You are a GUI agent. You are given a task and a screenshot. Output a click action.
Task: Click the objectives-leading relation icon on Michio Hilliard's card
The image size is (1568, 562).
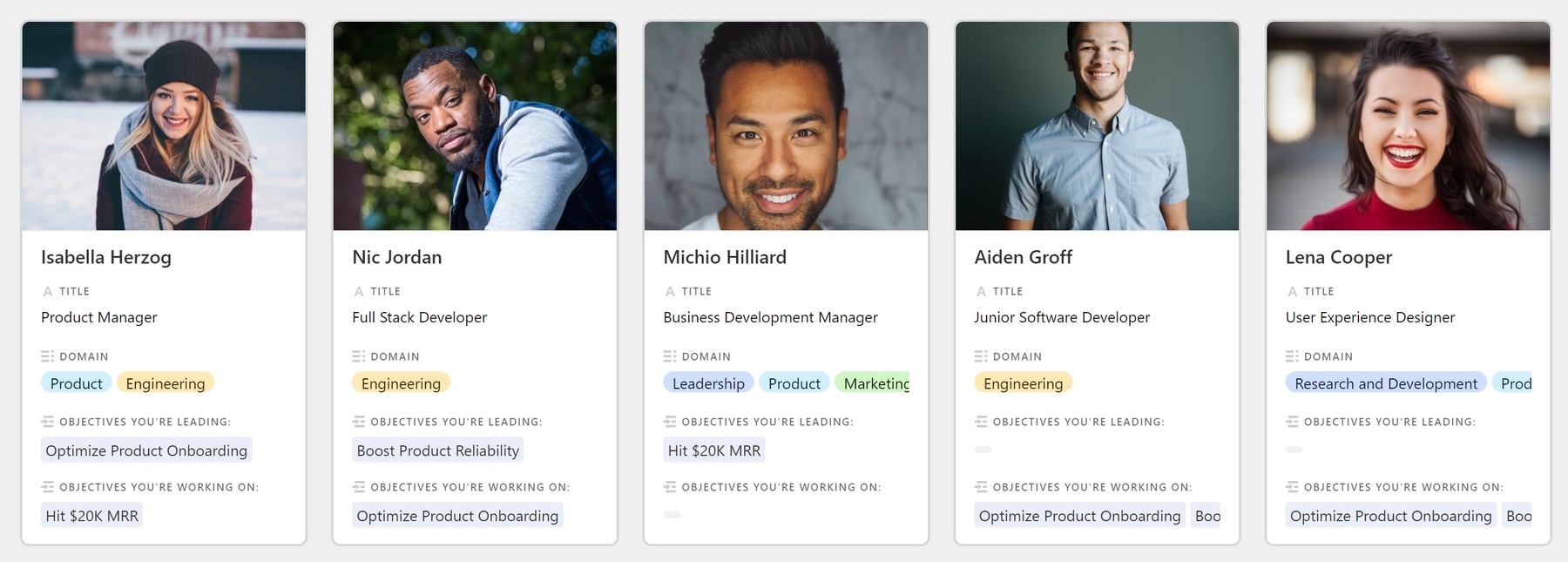670,422
